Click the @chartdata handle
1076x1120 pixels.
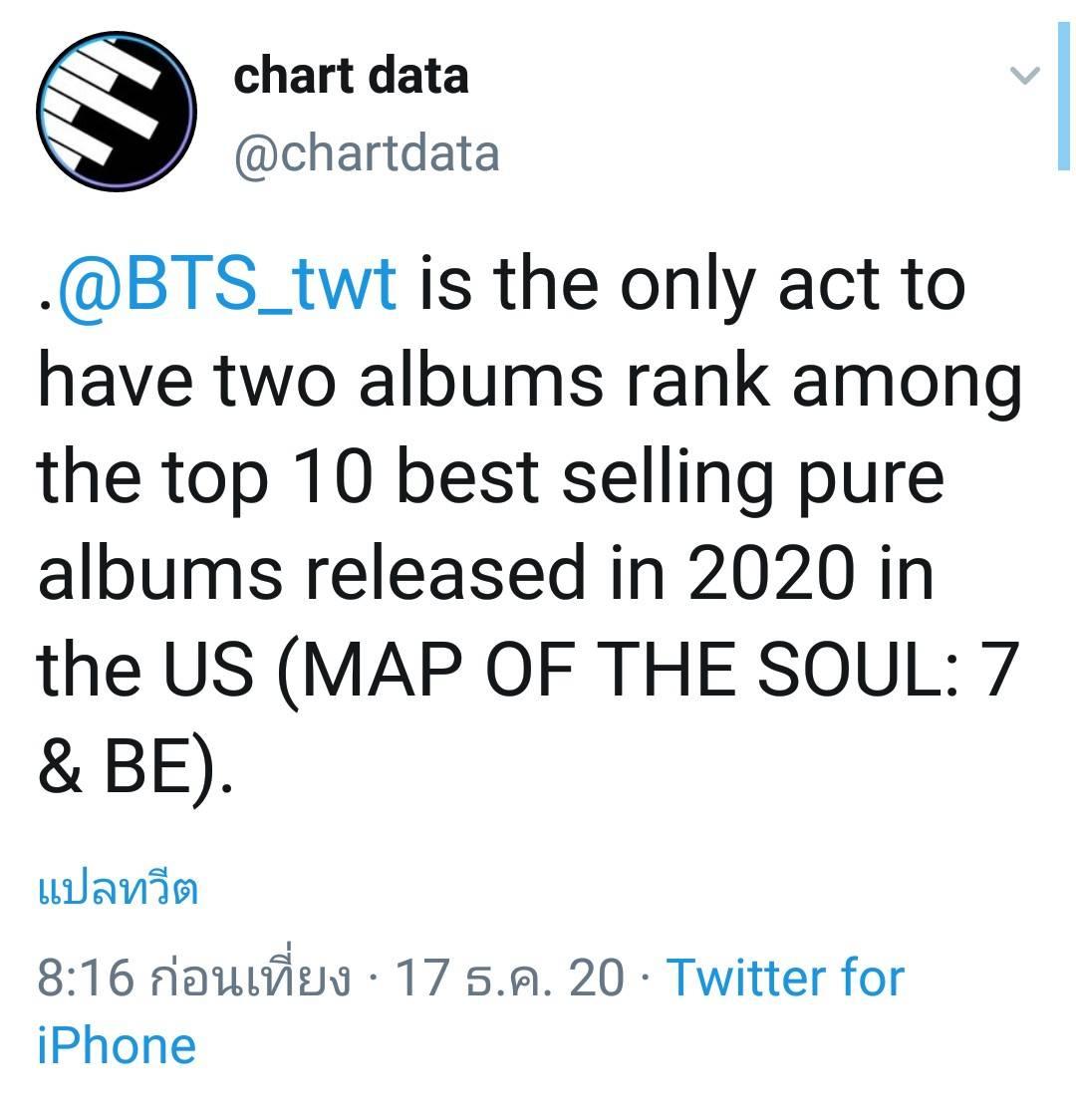tap(367, 152)
